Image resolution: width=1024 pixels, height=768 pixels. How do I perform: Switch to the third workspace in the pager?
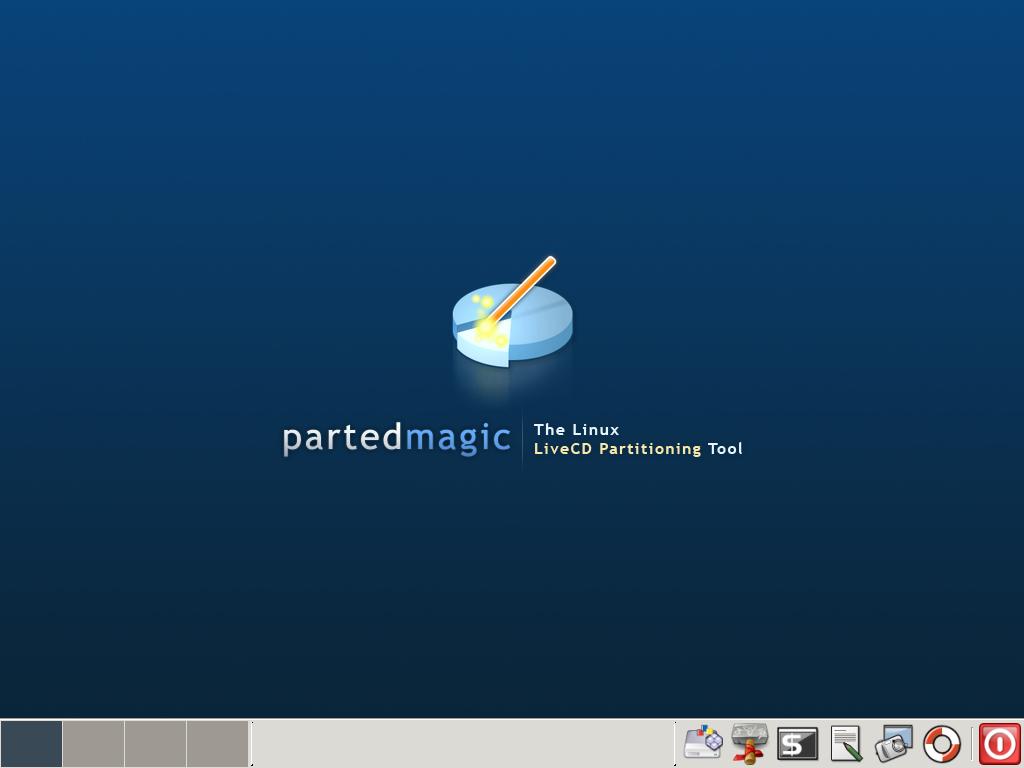155,744
